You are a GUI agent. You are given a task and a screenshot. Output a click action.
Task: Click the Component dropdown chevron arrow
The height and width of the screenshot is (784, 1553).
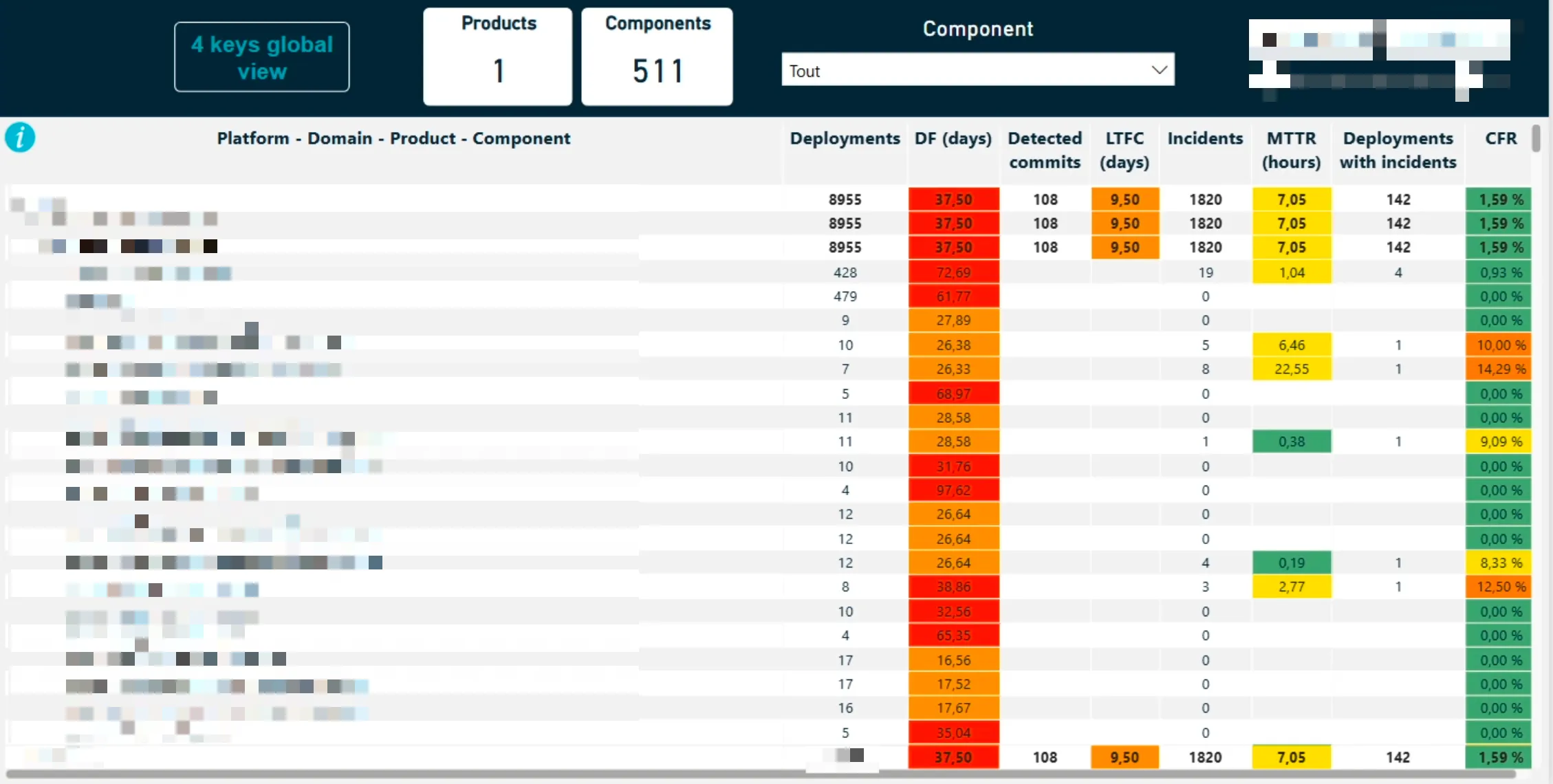point(1160,70)
